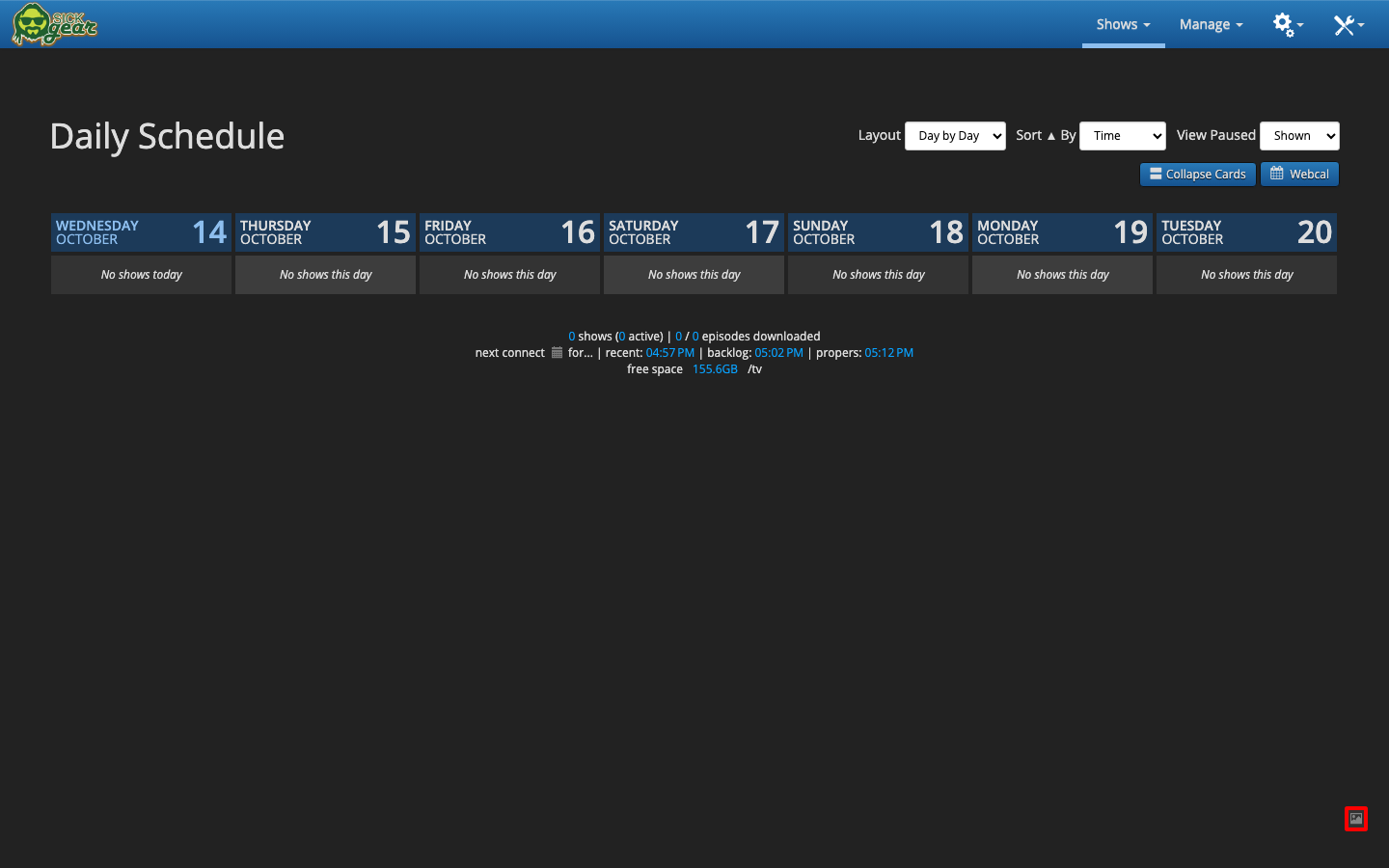
Task: Click the SickGear logo
Action: pos(55,24)
